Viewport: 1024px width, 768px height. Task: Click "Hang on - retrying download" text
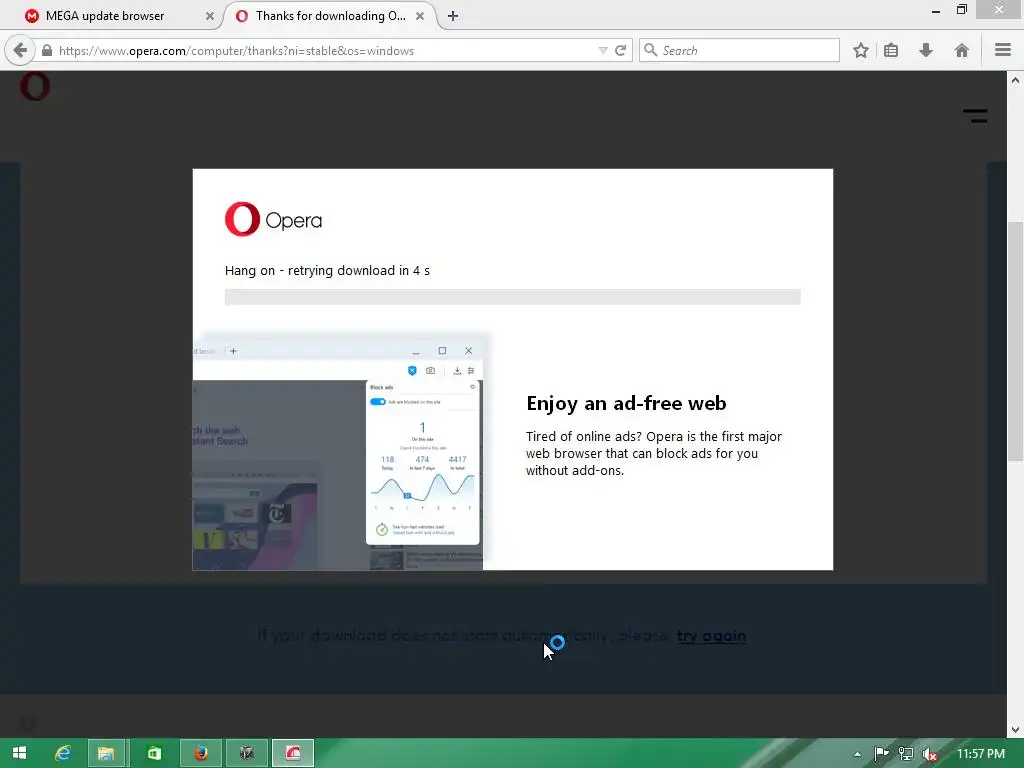(327, 270)
